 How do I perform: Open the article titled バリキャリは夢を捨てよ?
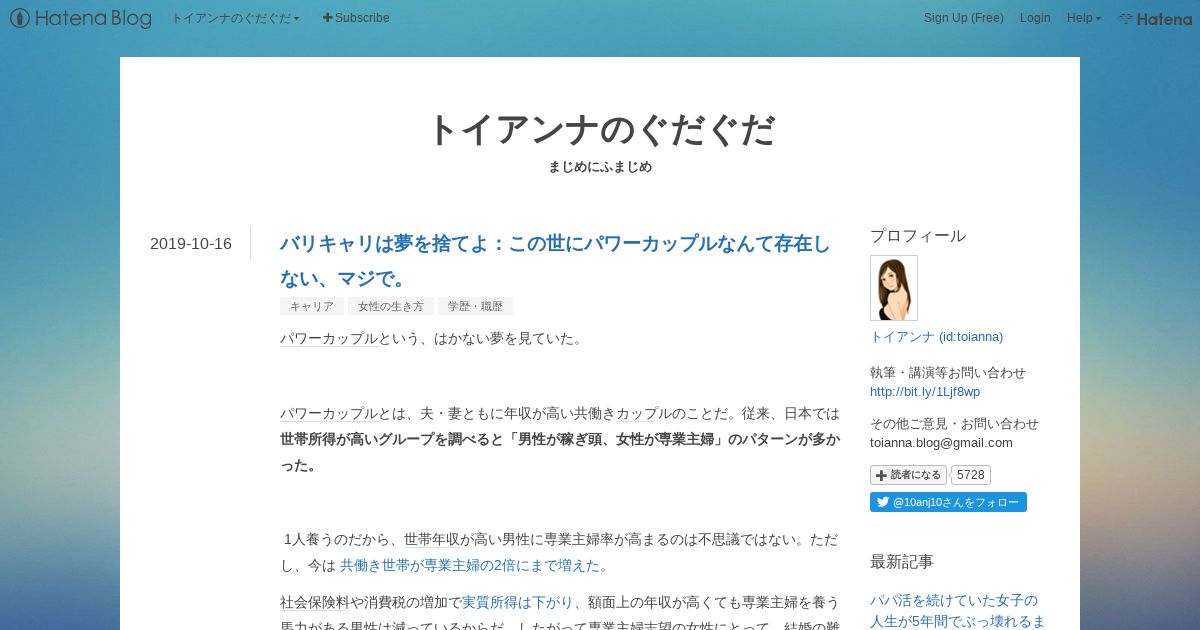point(555,261)
